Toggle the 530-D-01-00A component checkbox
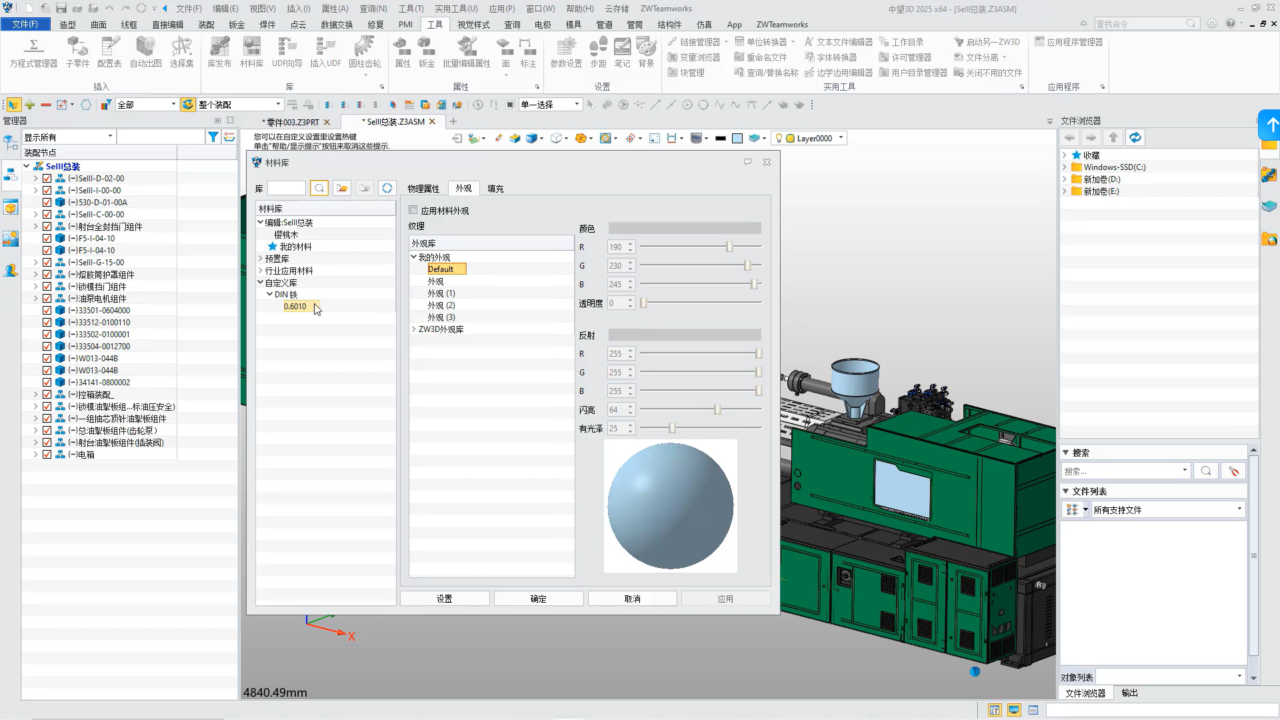This screenshot has height=720, width=1280. click(x=47, y=202)
